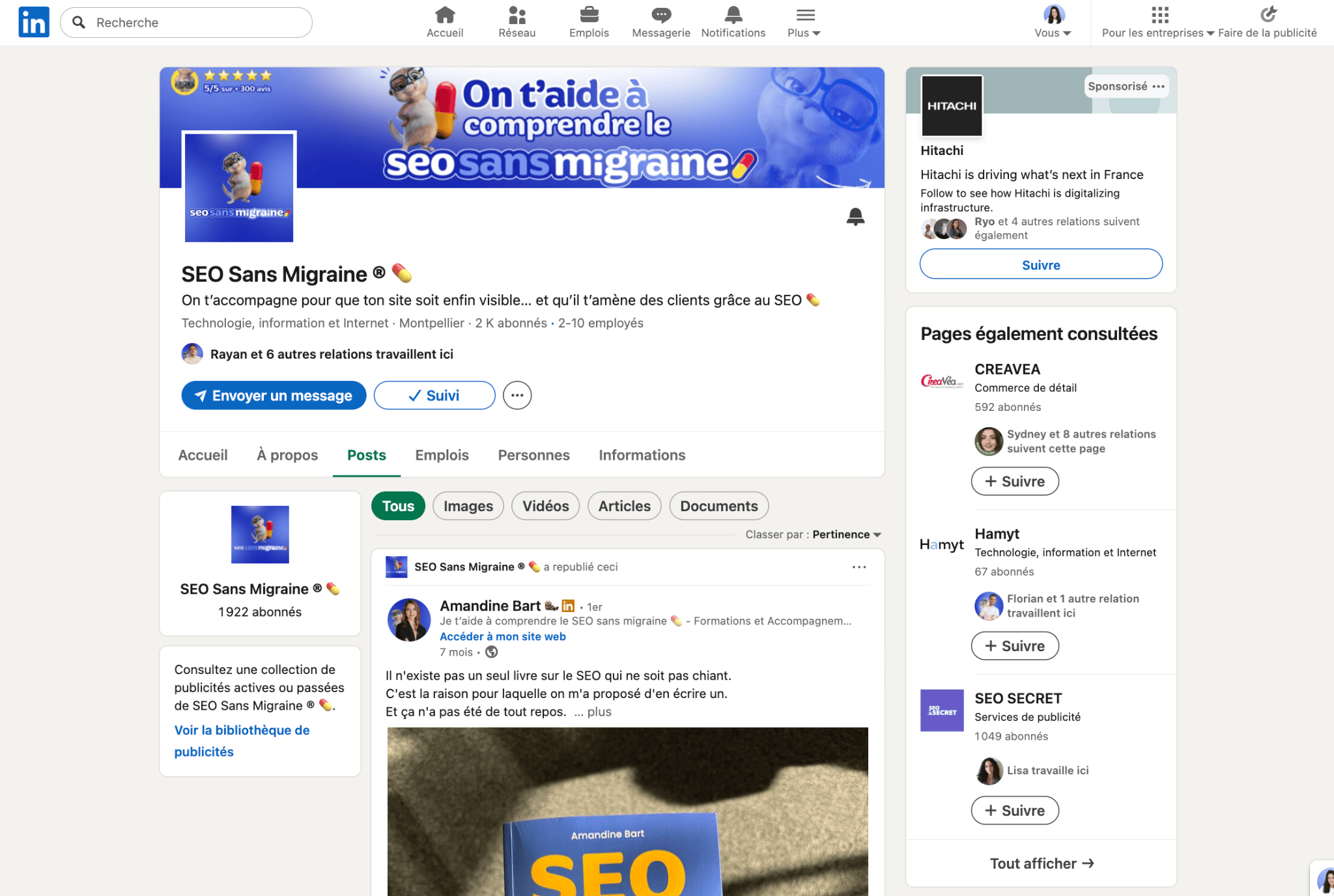1334x896 pixels.
Task: Click in the Recherche search field
Action: 186,22
